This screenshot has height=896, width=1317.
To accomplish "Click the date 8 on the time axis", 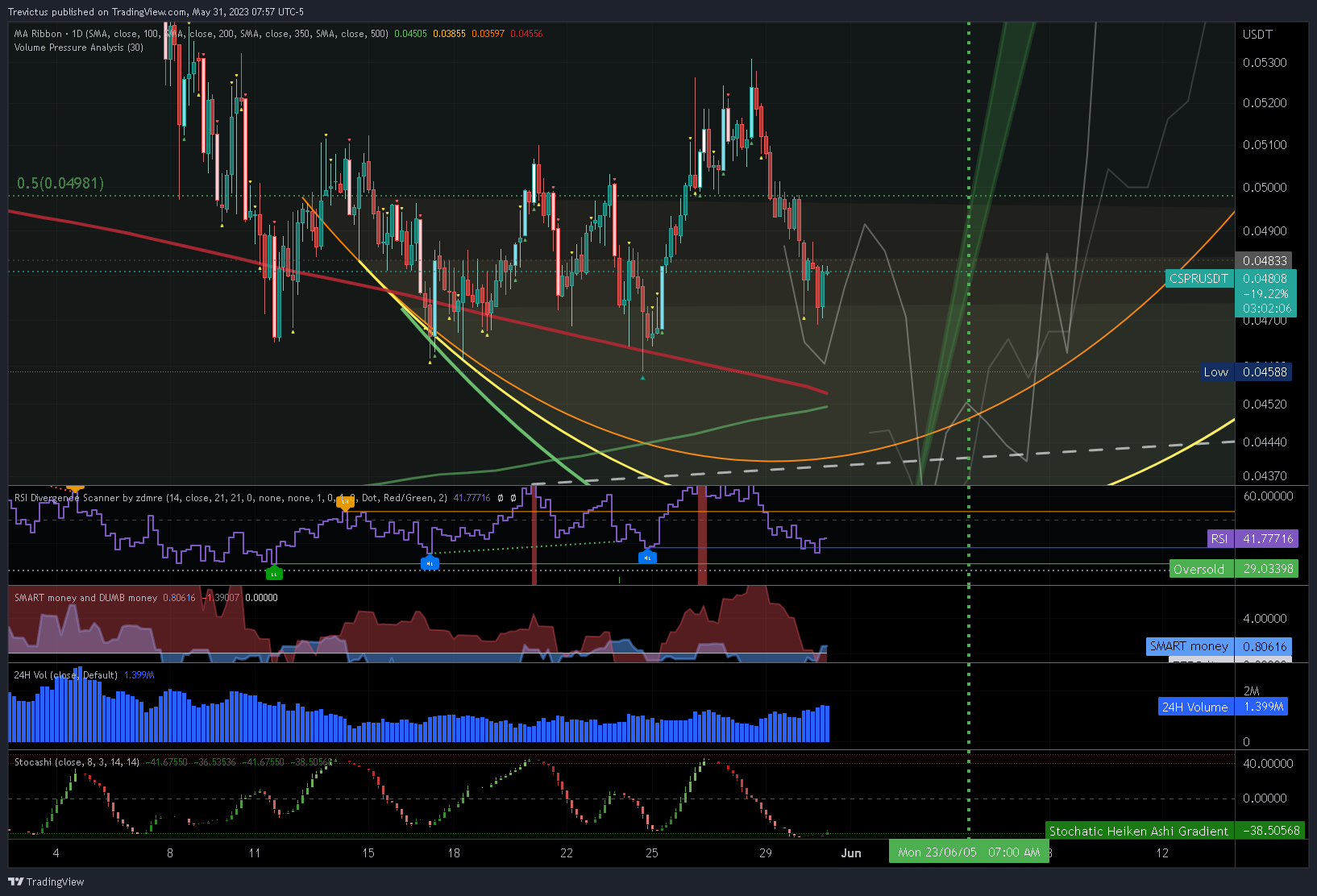I will (169, 852).
